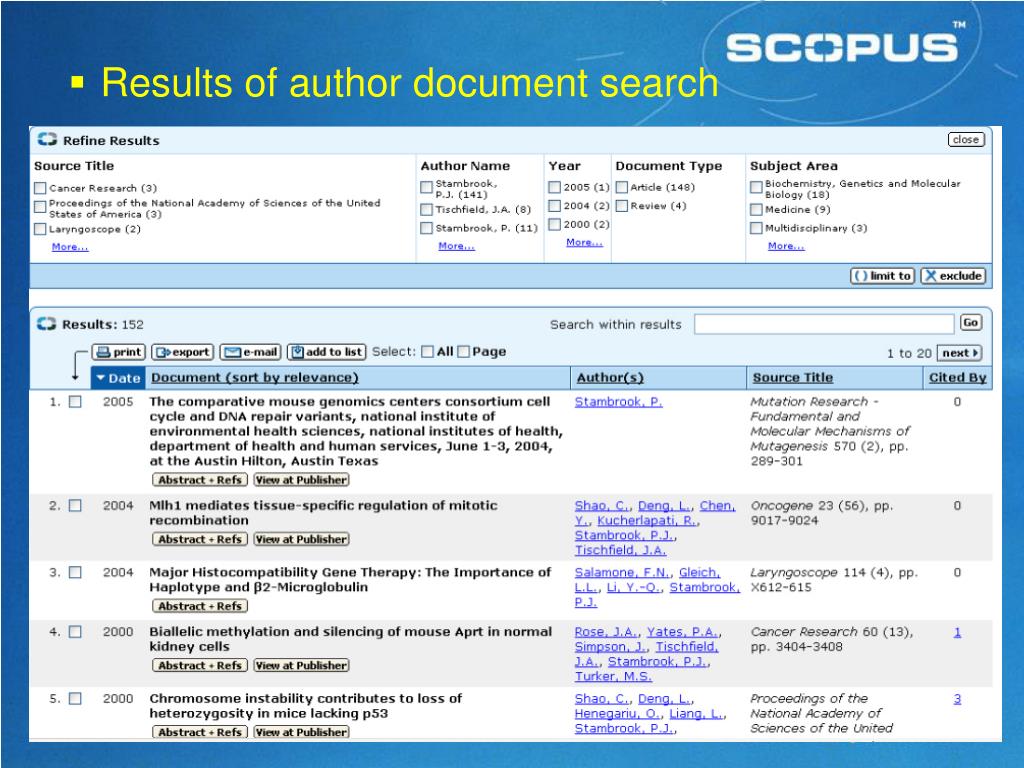View Chromosome instability article at Publisher
The image size is (1024, 768).
(x=301, y=732)
